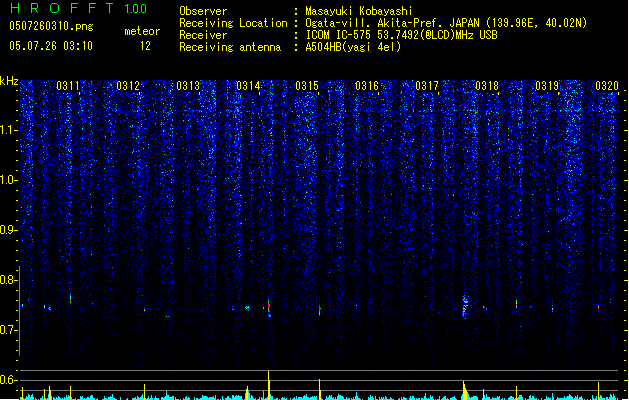This screenshot has height=400, width=629.
Task: Click the 0311 time marker
Action: point(68,86)
